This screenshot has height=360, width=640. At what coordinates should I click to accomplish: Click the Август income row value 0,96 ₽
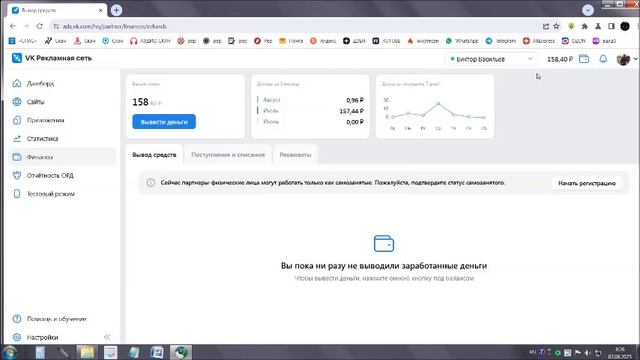coord(355,100)
